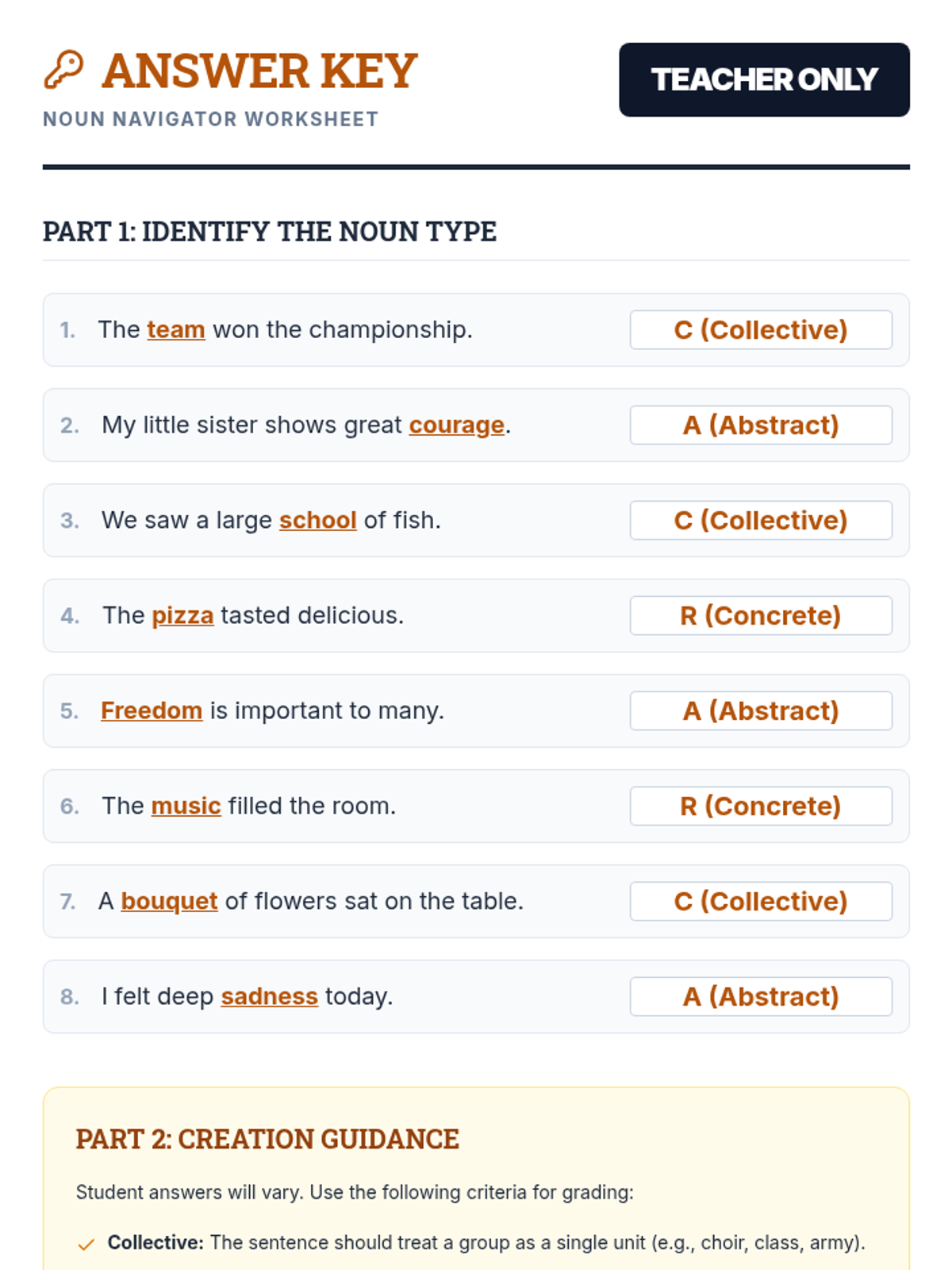This screenshot has width=952, height=1270.
Task: Select the answer box for question 3
Action: pyautogui.click(x=761, y=520)
